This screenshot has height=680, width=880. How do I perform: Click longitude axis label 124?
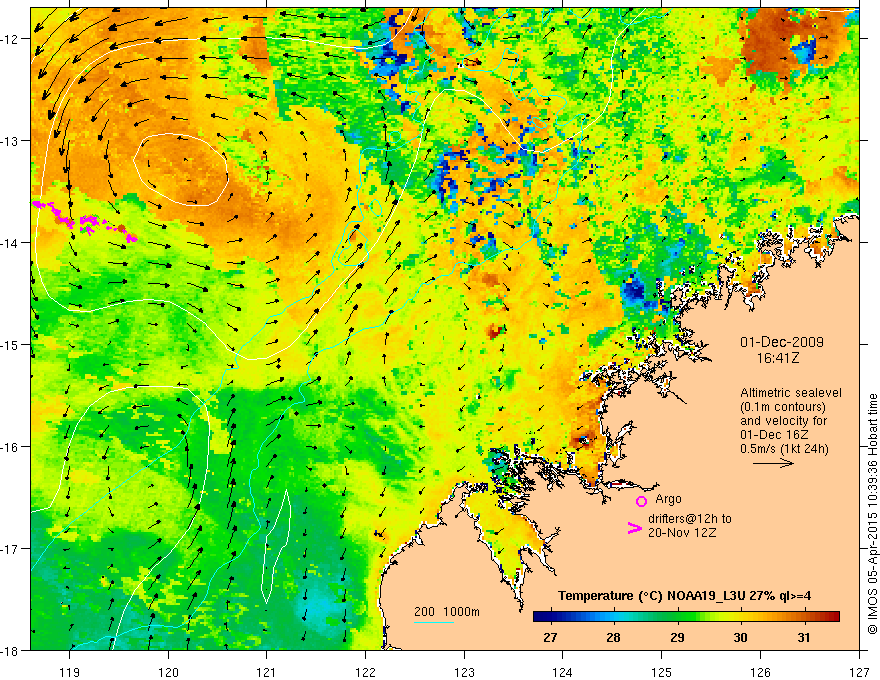[563, 672]
